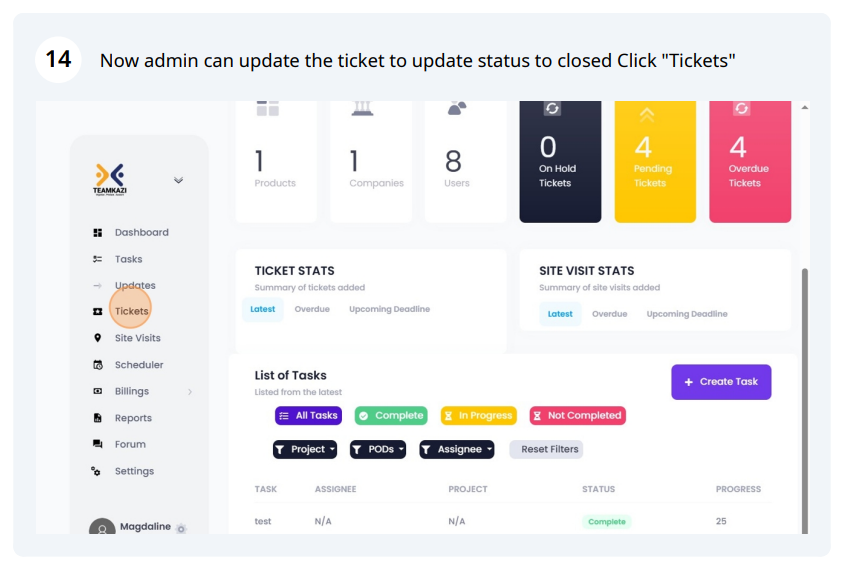Click the Dashboard grid icon in sidebar
This screenshot has width=841, height=568.
[x=98, y=233]
